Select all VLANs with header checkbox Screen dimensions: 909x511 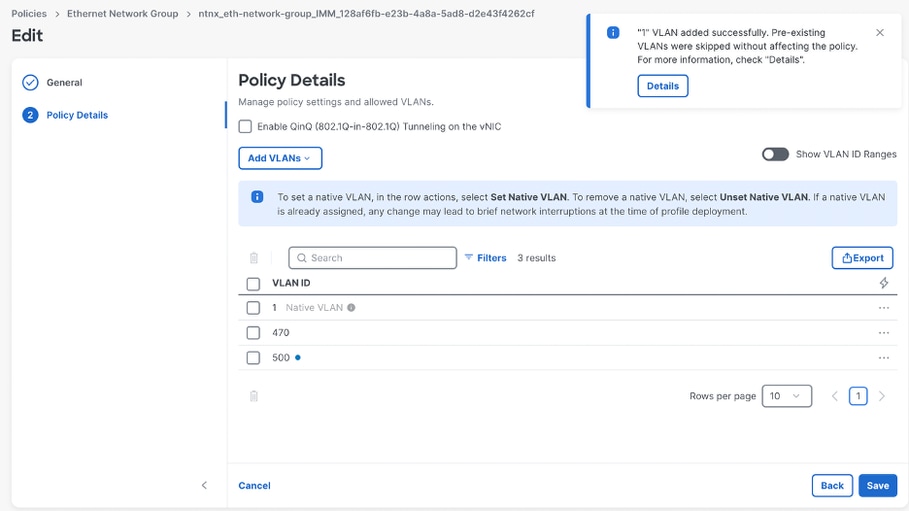pyautogui.click(x=253, y=284)
